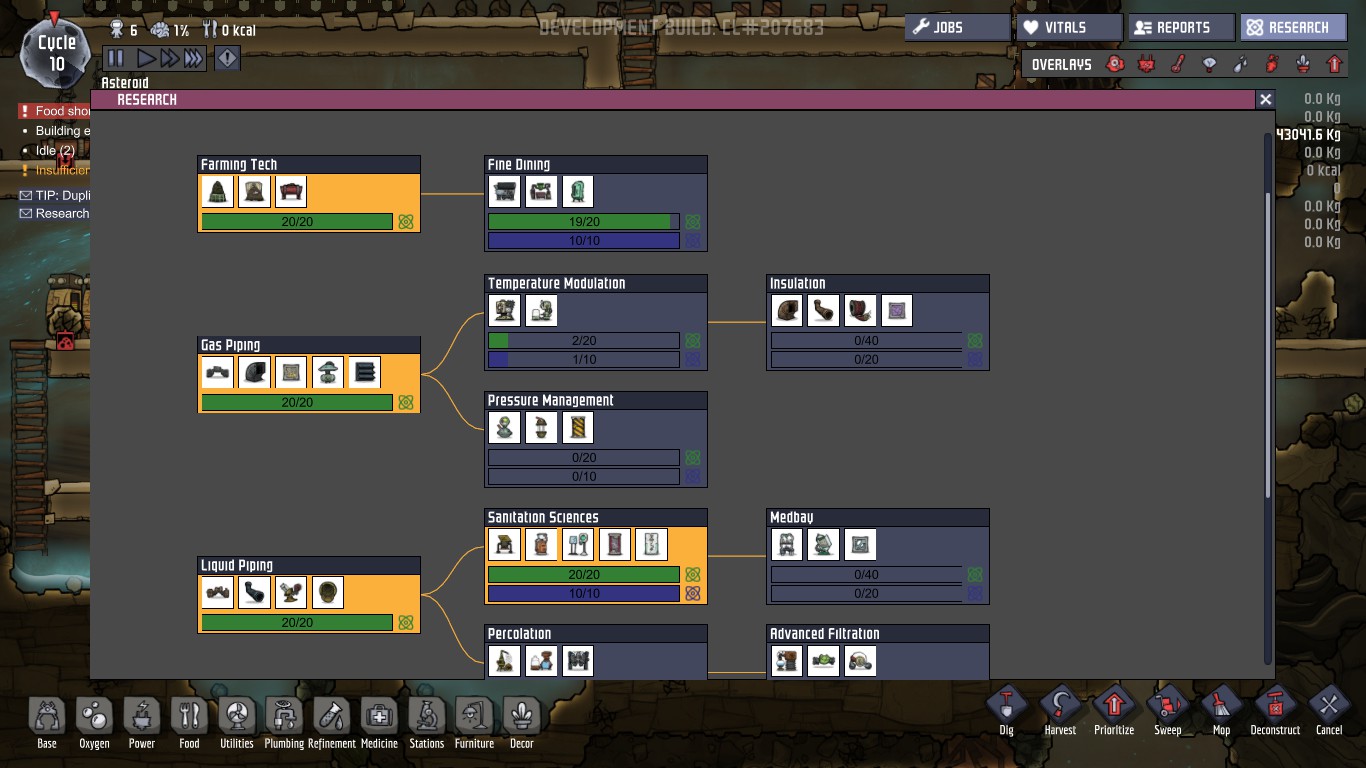
Task: Click the first icon in Sanitation Sciences
Action: coord(504,545)
